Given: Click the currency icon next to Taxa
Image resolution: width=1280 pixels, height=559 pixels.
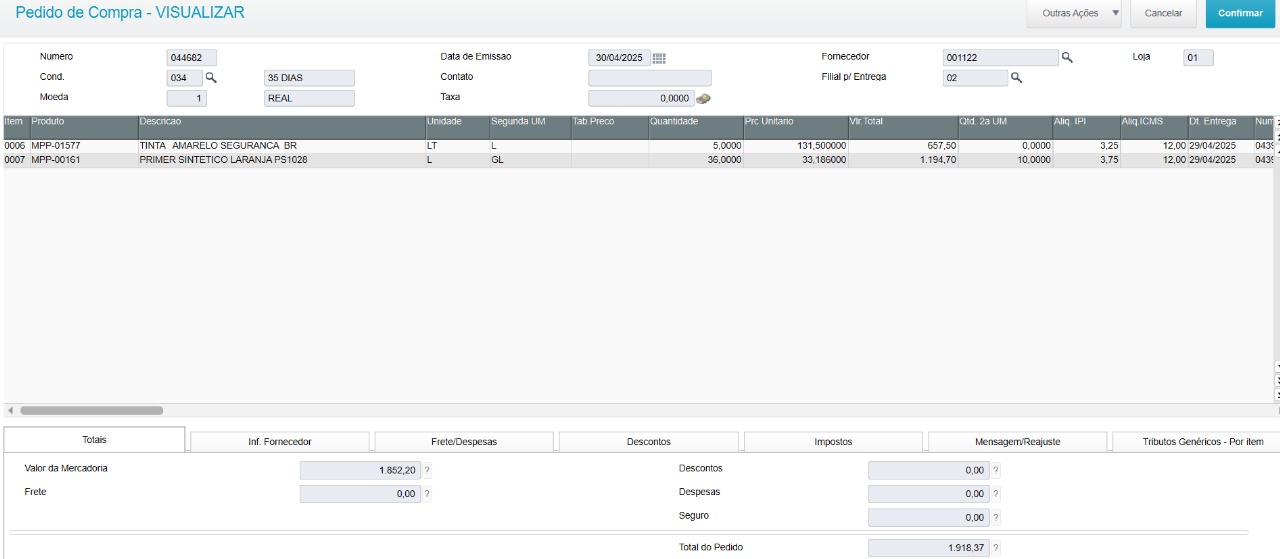Looking at the screenshot, I should [x=703, y=98].
